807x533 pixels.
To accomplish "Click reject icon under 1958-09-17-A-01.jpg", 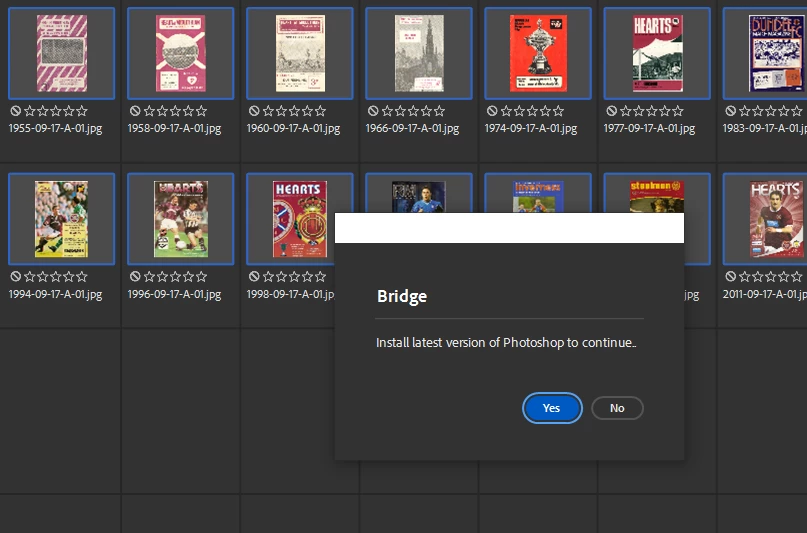I will [135, 111].
